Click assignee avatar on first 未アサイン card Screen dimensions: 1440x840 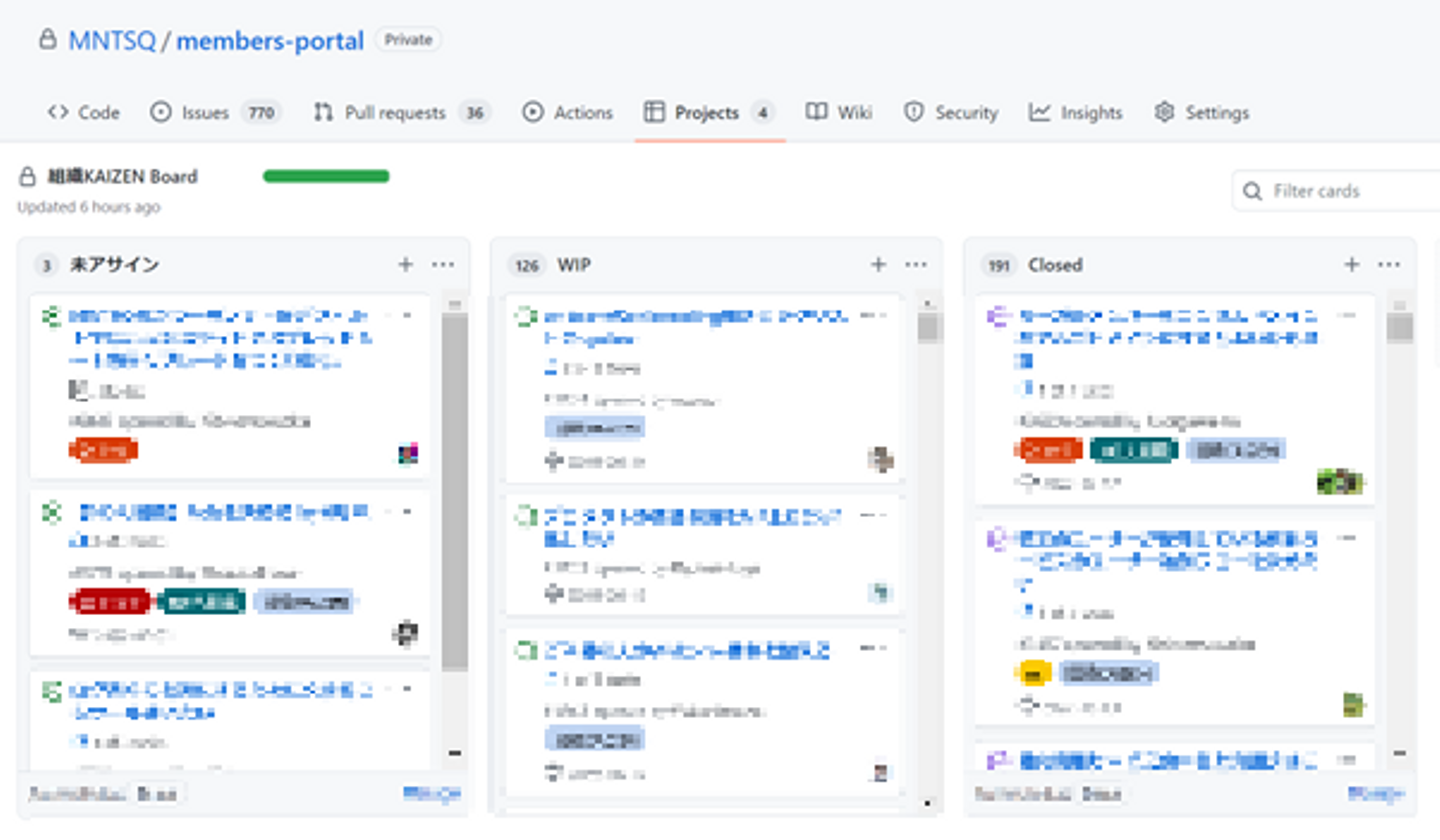pos(407,454)
